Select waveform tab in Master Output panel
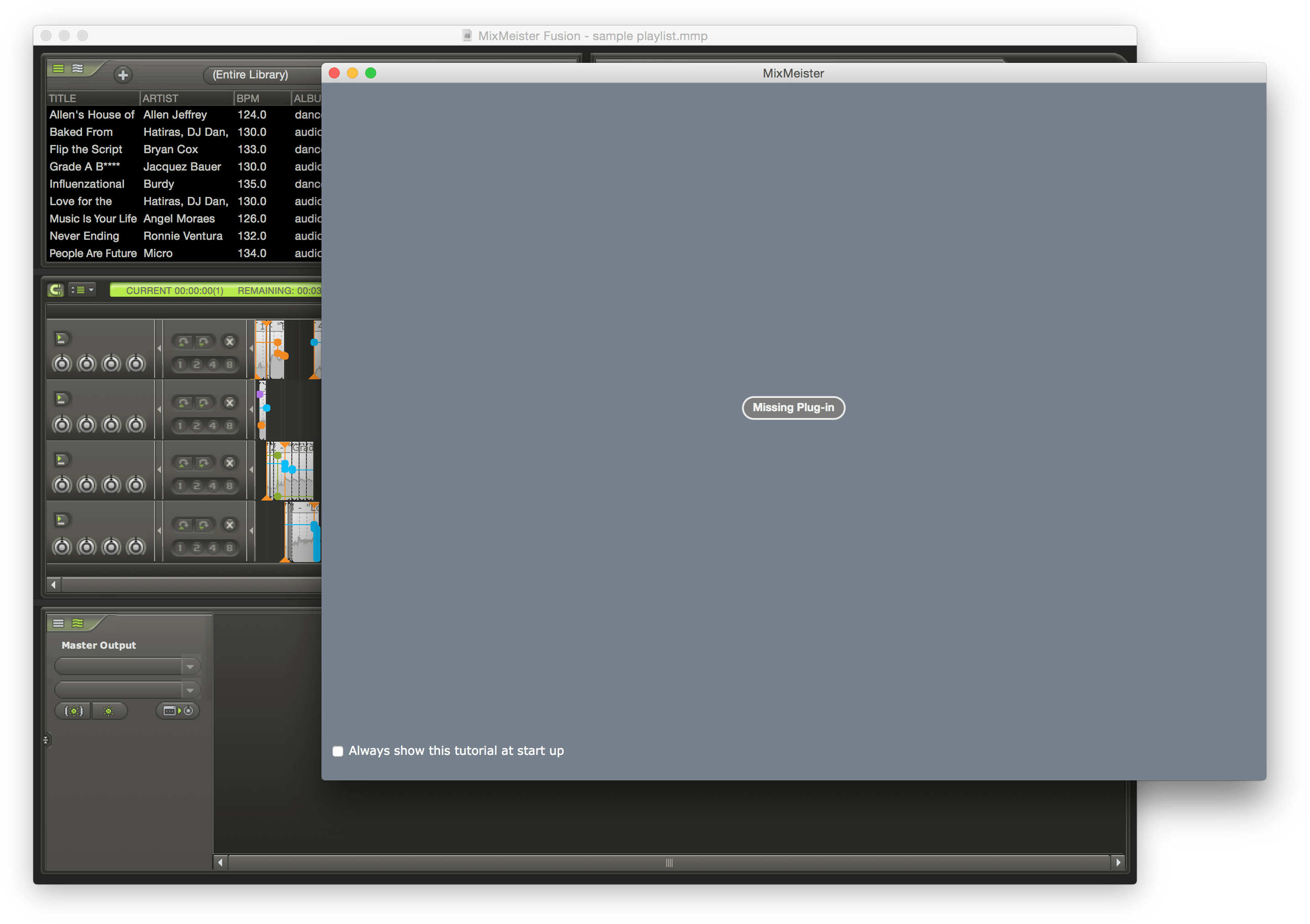1310x924 pixels. click(78, 623)
